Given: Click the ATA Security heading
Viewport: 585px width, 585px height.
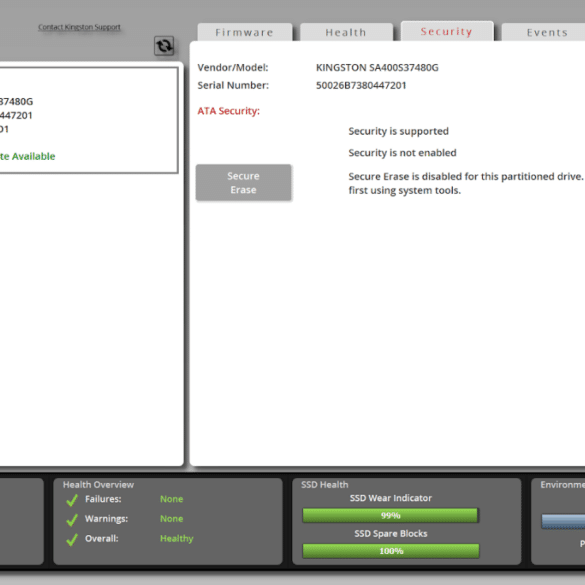Looking at the screenshot, I should coord(228,111).
